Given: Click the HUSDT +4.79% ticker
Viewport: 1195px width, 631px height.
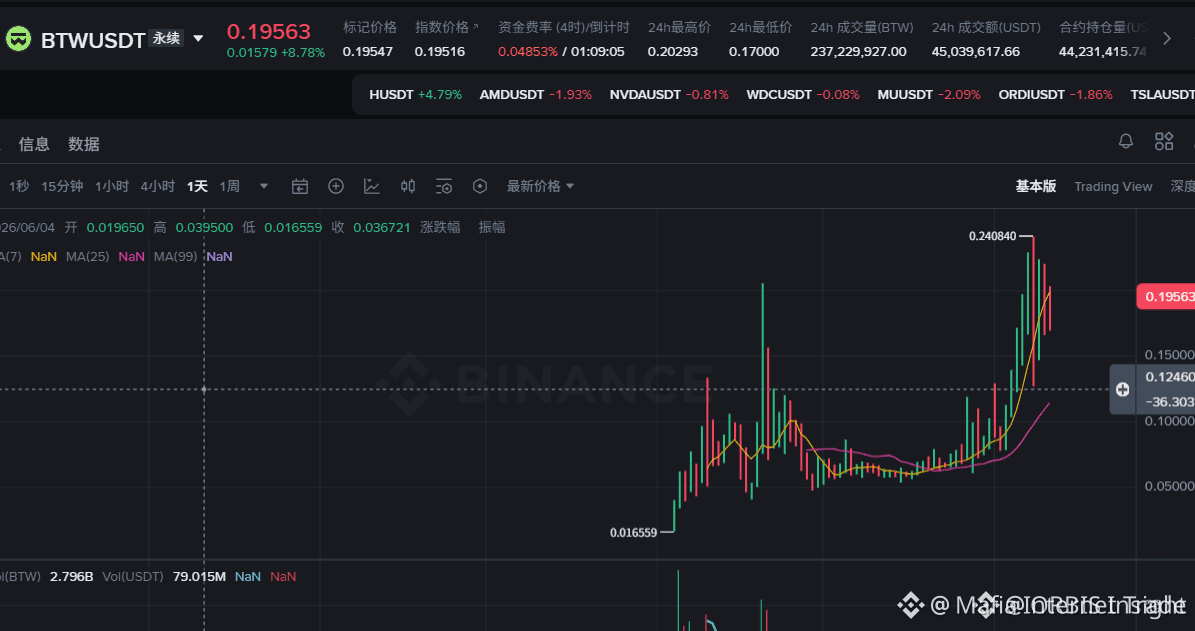Looking at the screenshot, I should [x=415, y=94].
